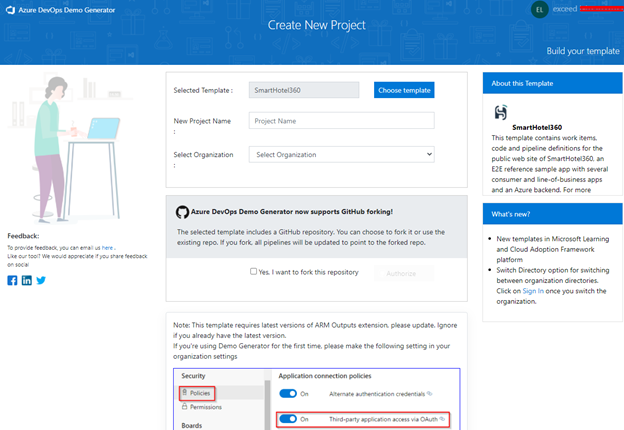Open the EL user avatar
624x430 pixels.
point(540,10)
